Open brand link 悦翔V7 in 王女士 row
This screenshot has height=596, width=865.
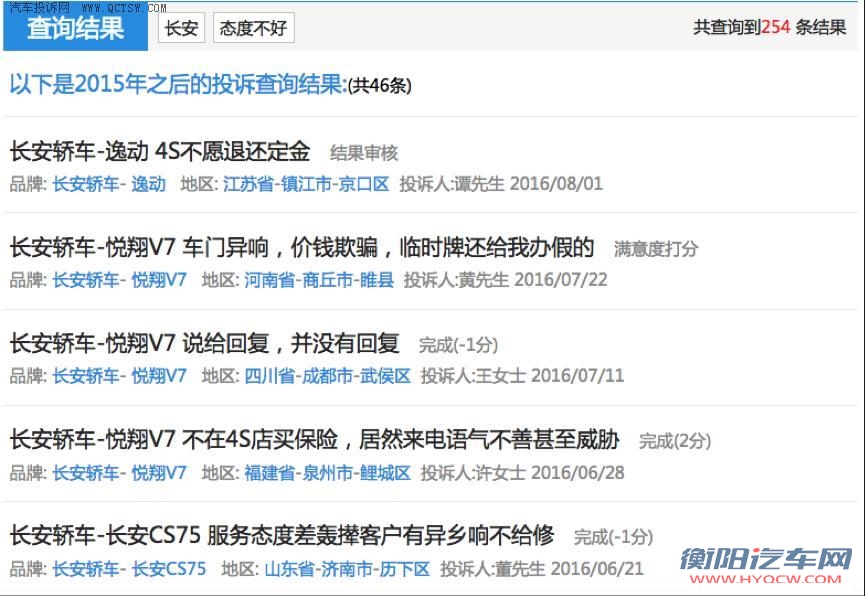pyautogui.click(x=120, y=376)
